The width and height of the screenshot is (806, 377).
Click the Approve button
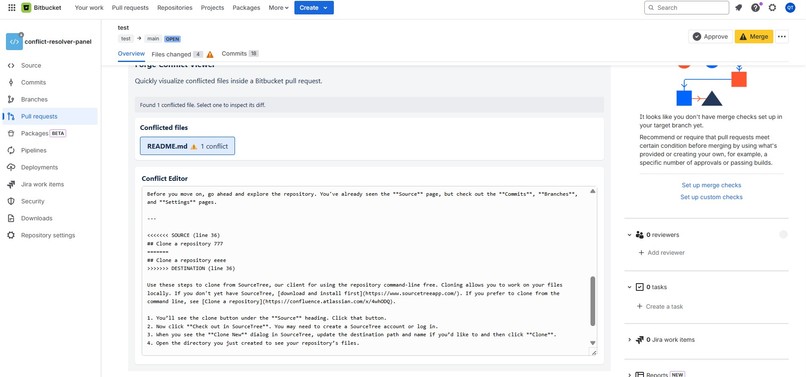click(710, 37)
